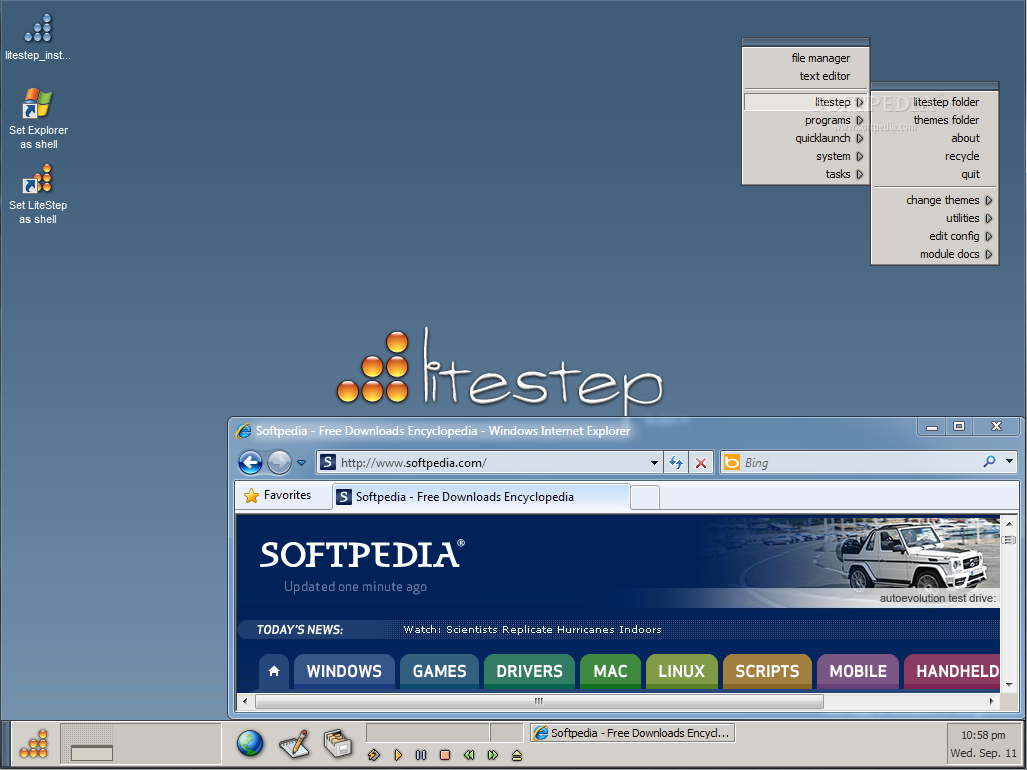Open the litestep_inst... desktop icon

point(38,38)
